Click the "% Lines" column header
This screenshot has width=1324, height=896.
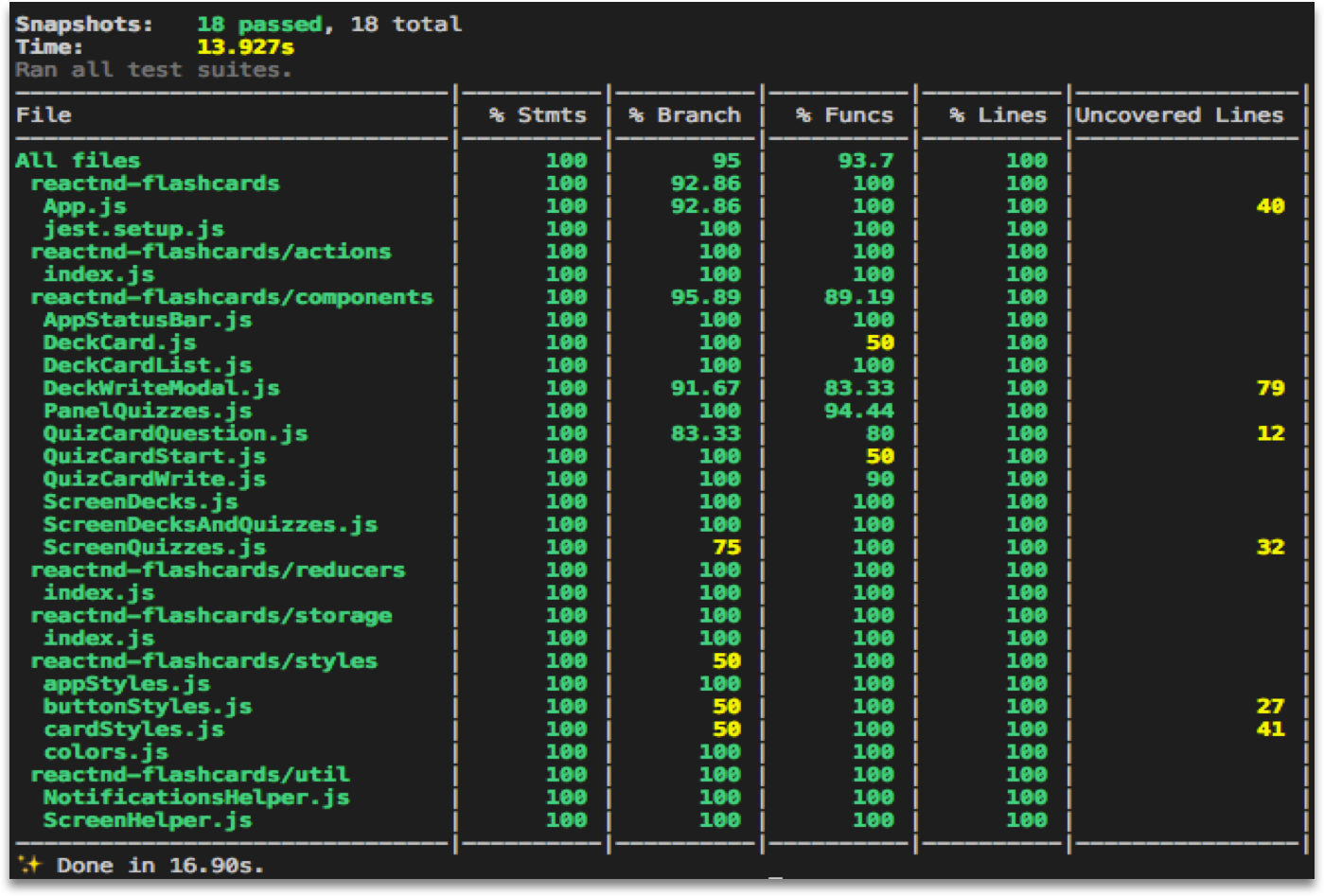(x=998, y=115)
